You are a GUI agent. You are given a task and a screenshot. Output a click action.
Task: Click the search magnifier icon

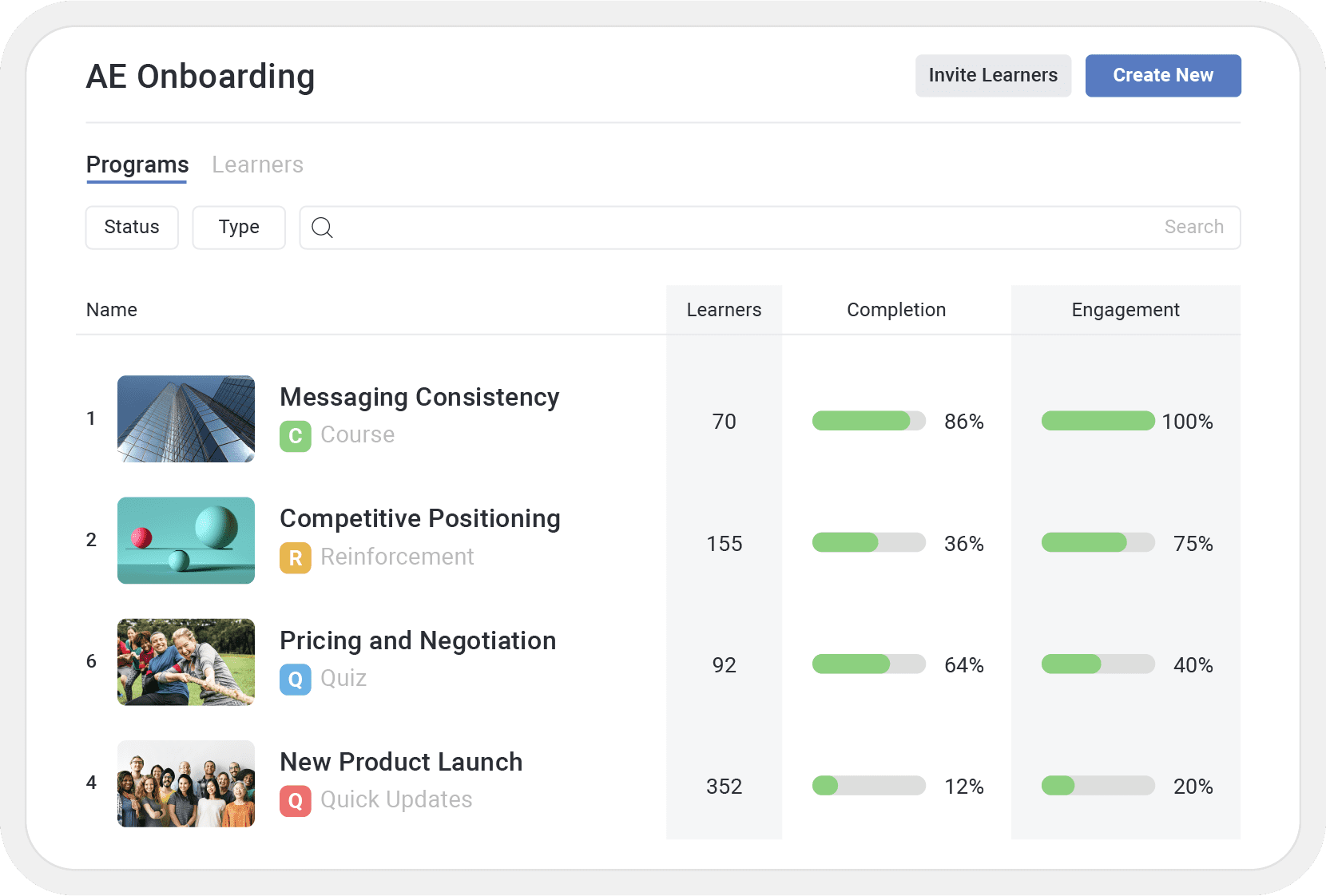click(322, 228)
